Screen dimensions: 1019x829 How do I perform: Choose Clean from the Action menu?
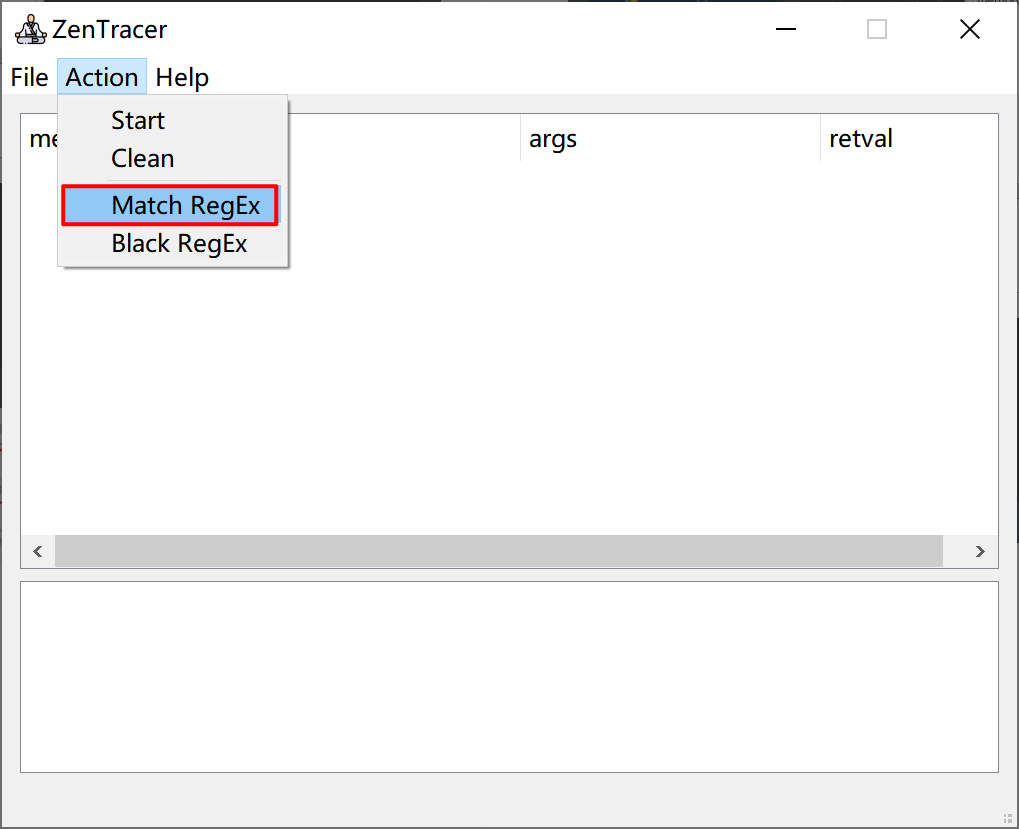click(x=173, y=159)
